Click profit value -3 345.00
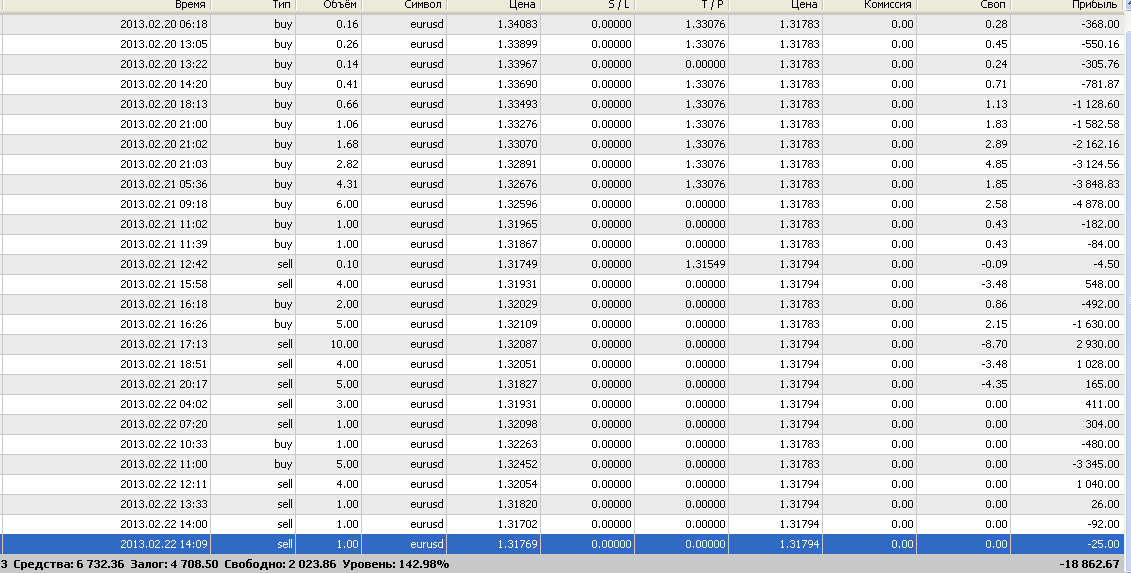 [1096, 465]
